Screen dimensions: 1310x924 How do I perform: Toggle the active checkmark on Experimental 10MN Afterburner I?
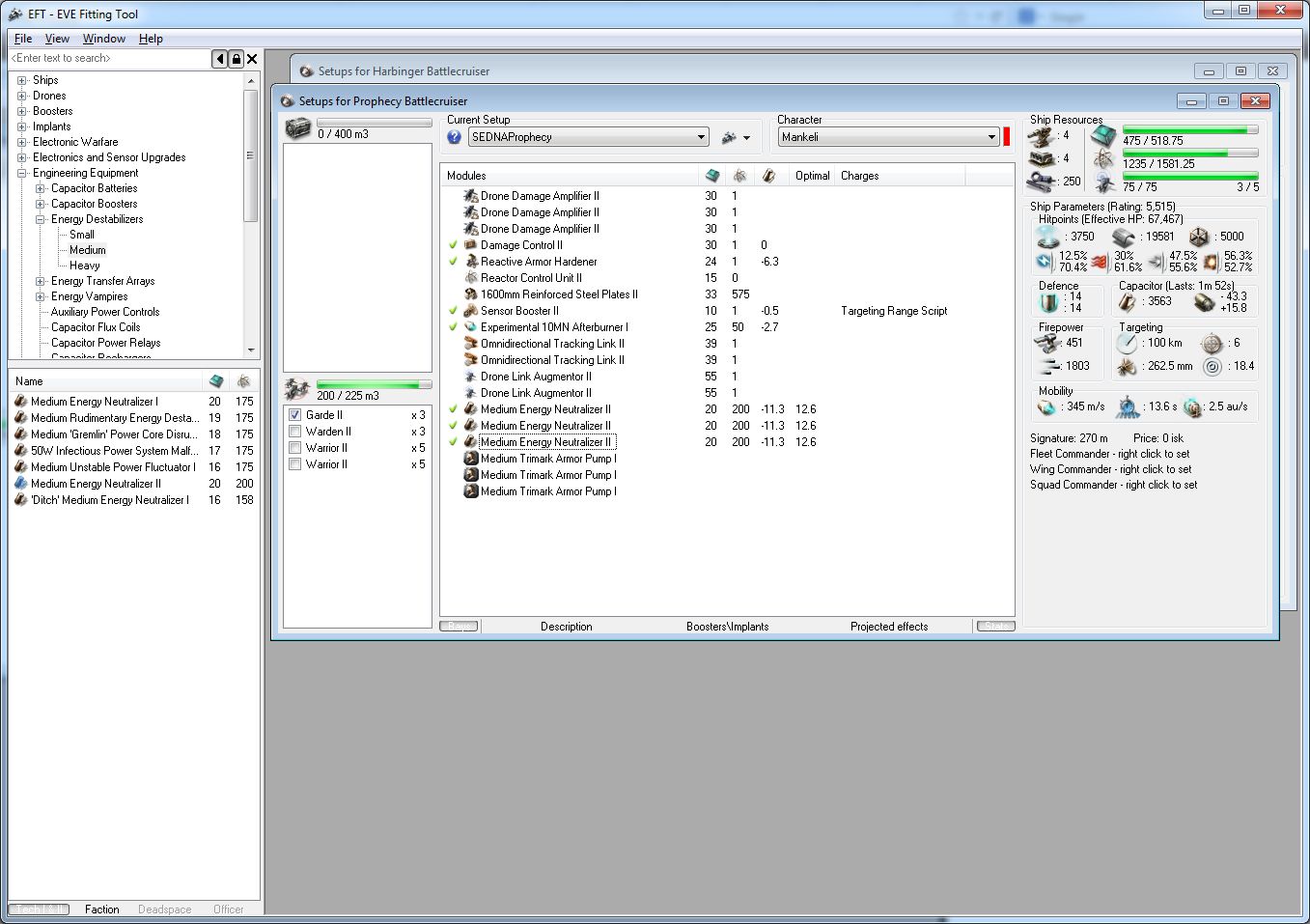coord(453,327)
